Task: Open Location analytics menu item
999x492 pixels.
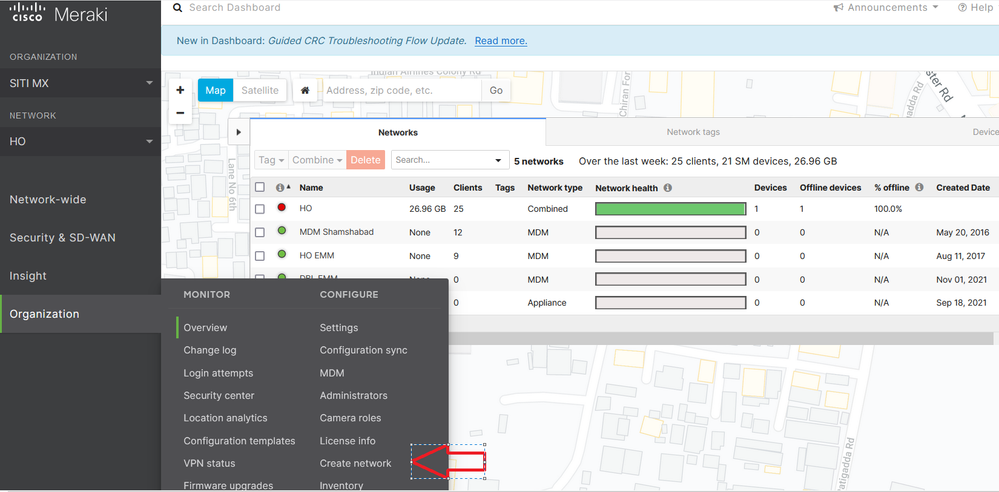Action: pos(226,418)
